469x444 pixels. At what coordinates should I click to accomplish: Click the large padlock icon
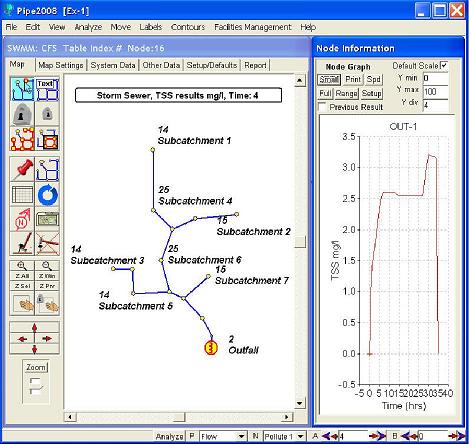click(22, 114)
